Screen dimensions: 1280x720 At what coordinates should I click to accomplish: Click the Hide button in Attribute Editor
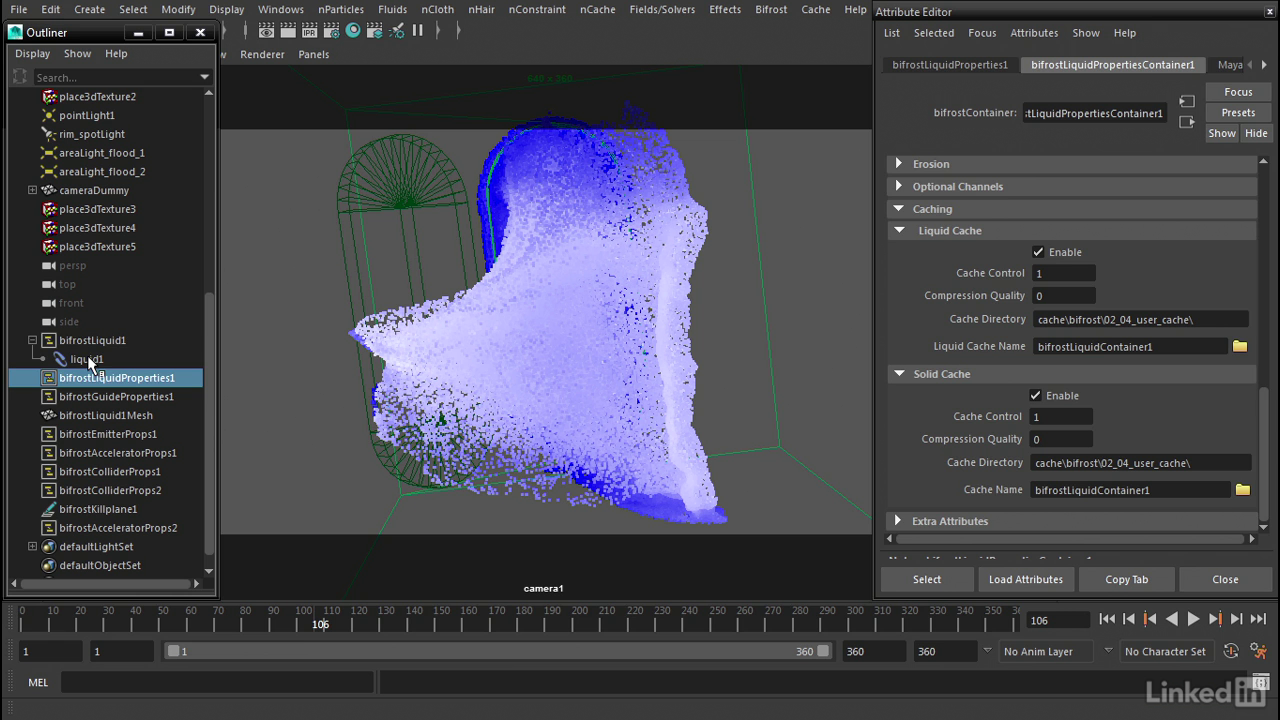(1256, 133)
